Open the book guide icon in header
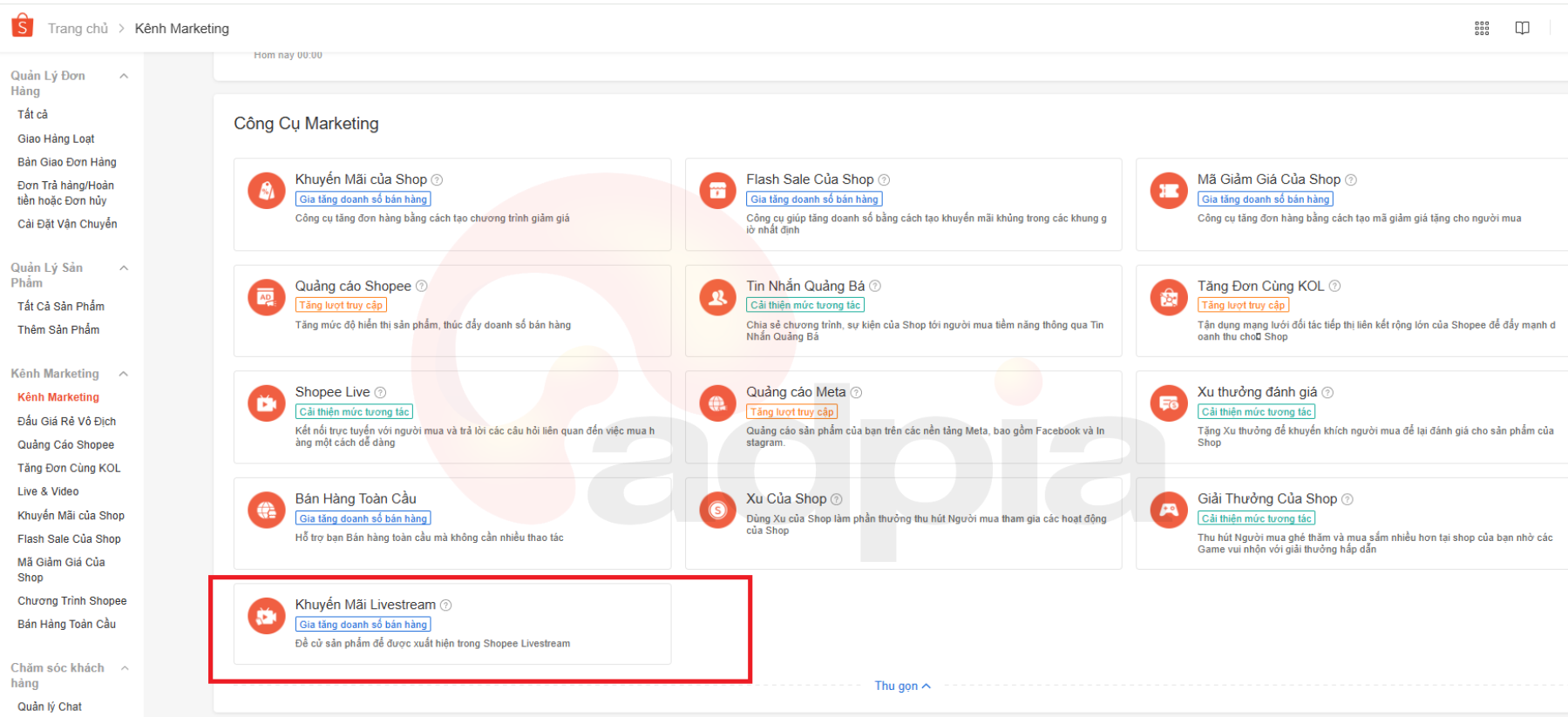The width and height of the screenshot is (1568, 717). [x=1523, y=28]
